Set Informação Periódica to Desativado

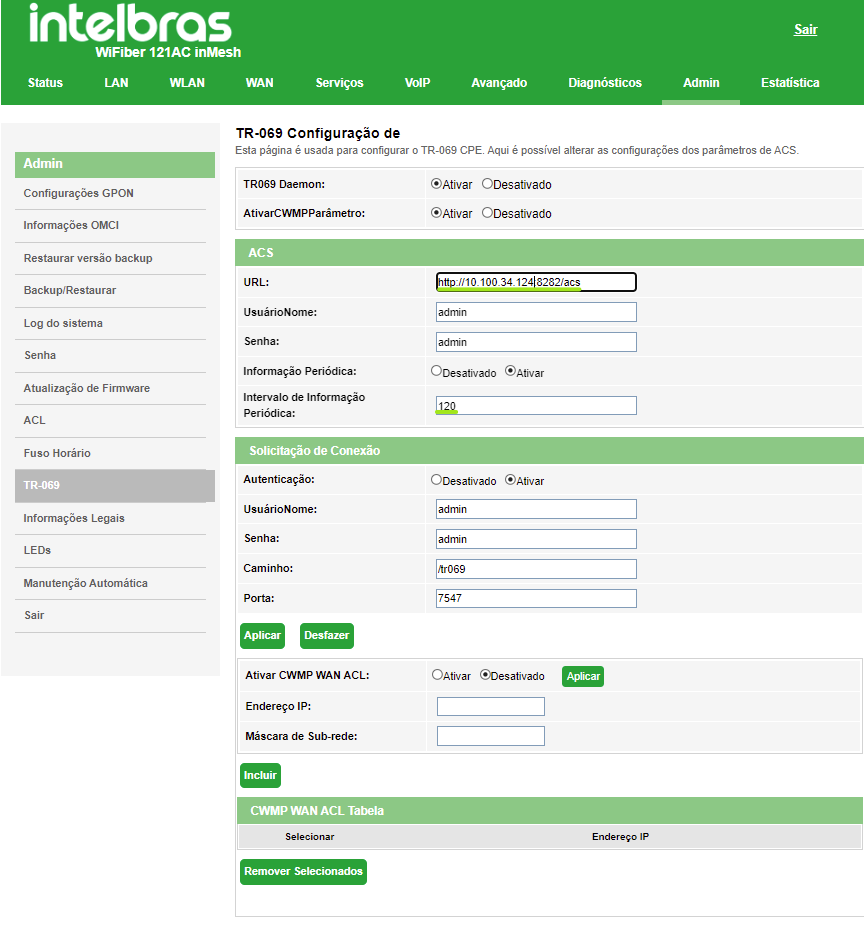(x=436, y=371)
